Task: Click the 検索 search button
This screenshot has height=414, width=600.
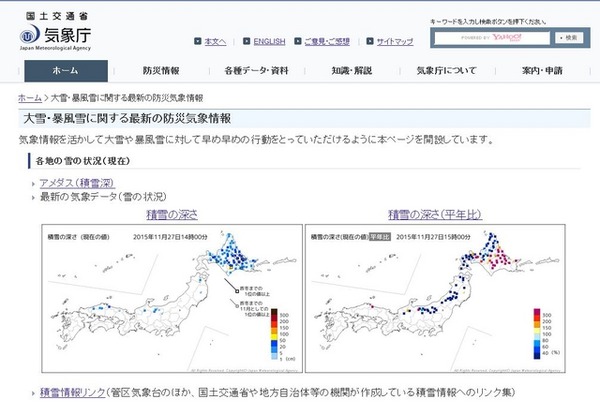Action: coord(569,37)
